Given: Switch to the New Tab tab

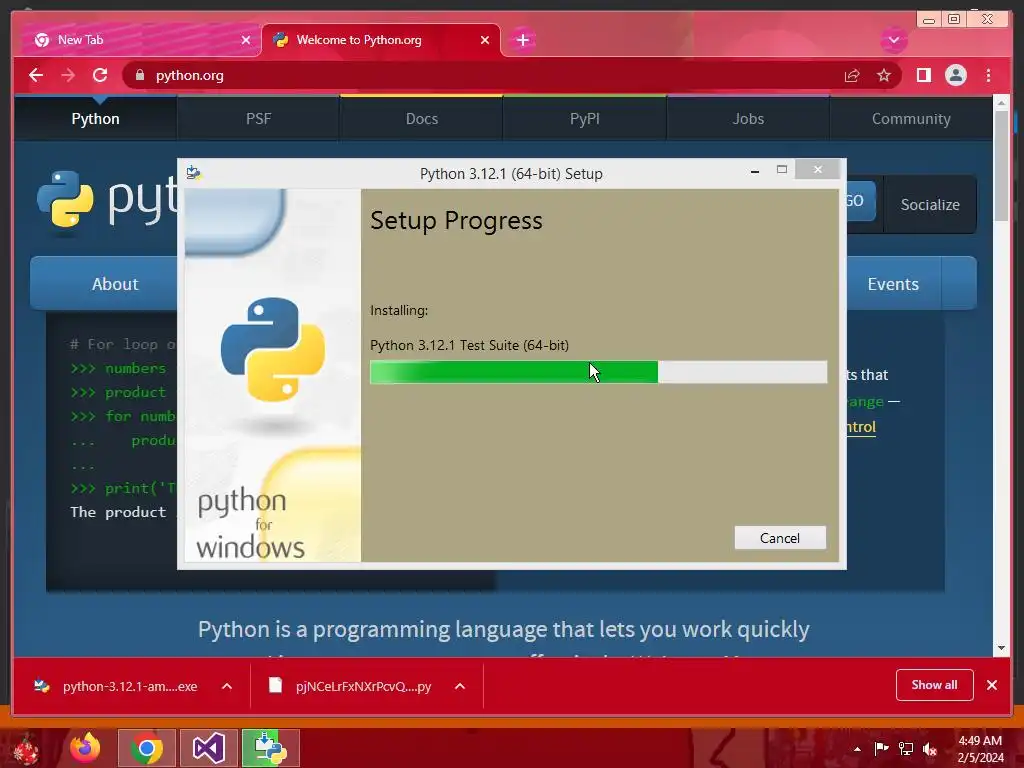Looking at the screenshot, I should click(137, 40).
